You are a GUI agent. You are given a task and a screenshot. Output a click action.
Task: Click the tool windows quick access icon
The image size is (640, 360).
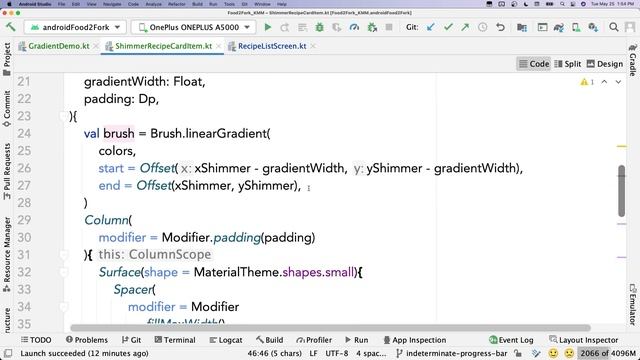click(x=8, y=353)
